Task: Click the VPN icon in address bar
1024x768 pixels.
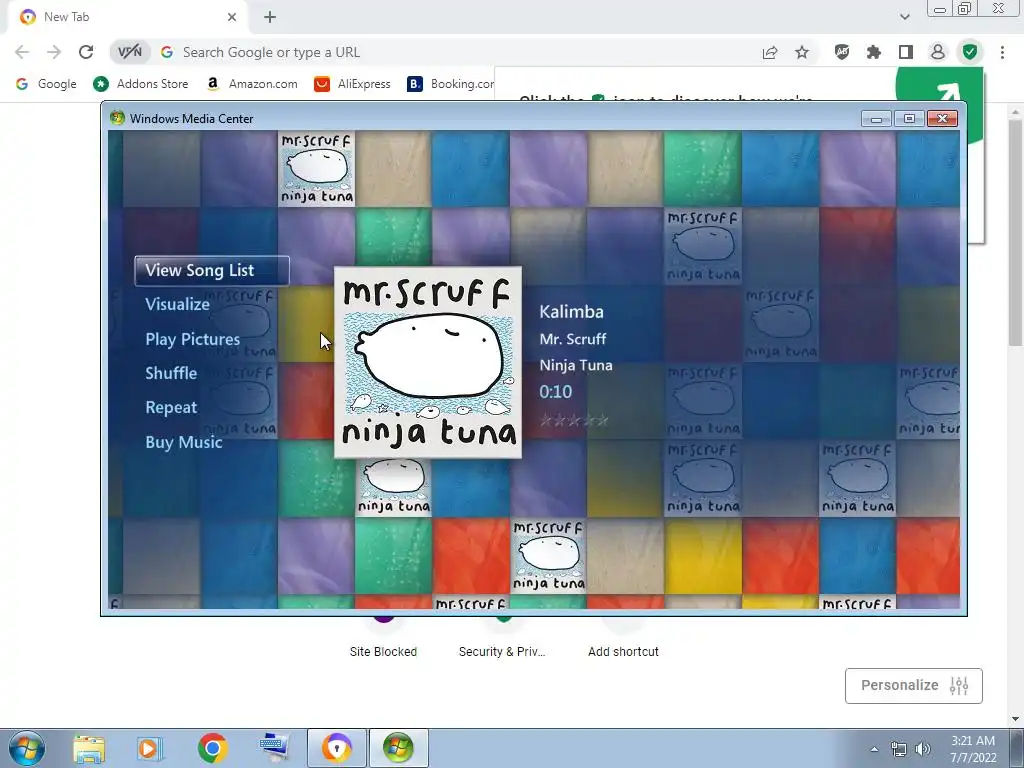Action: pyautogui.click(x=129, y=52)
